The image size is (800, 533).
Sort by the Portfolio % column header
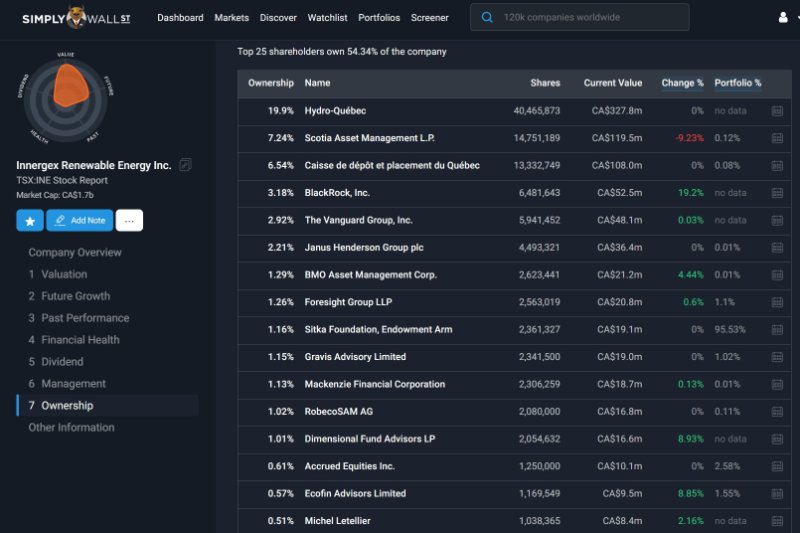(x=738, y=83)
